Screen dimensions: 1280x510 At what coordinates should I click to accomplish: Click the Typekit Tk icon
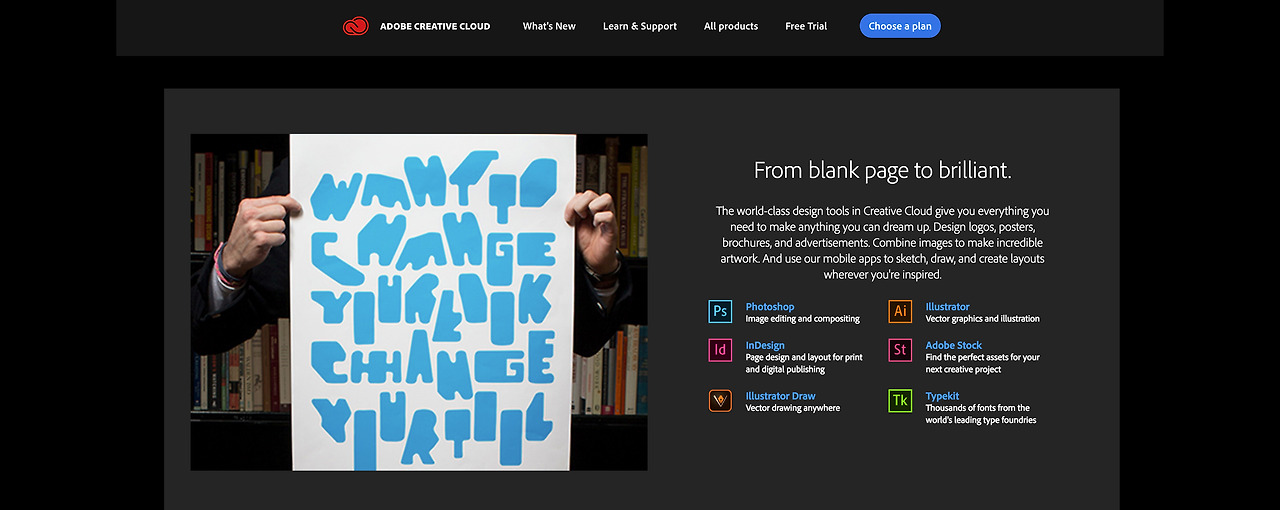(900, 401)
